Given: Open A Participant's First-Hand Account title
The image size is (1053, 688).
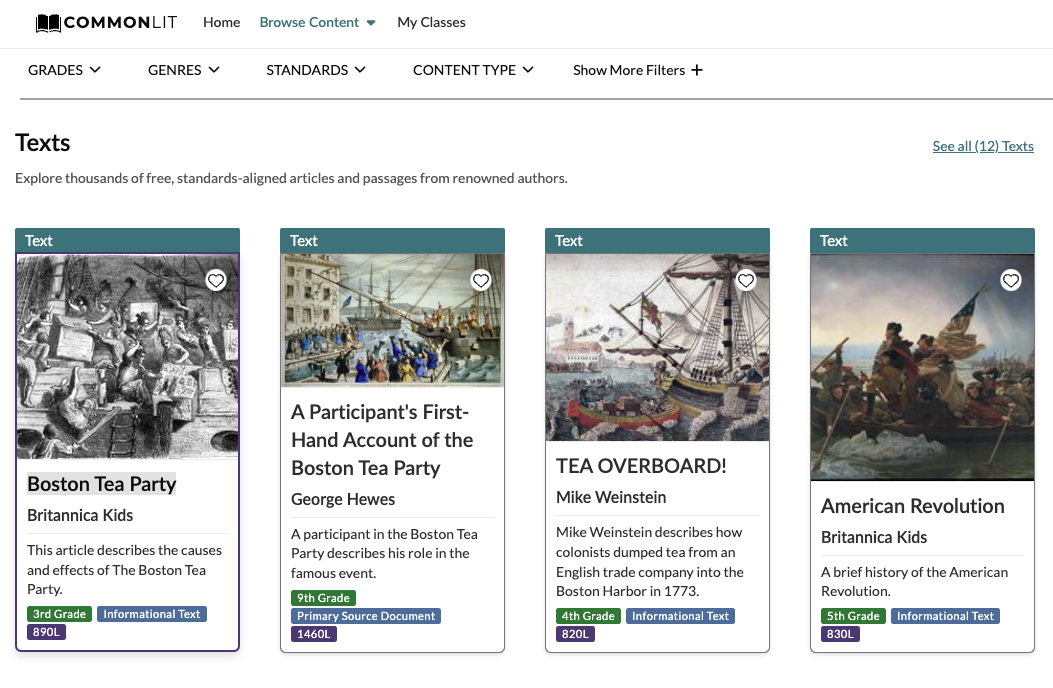Looking at the screenshot, I should click(382, 439).
